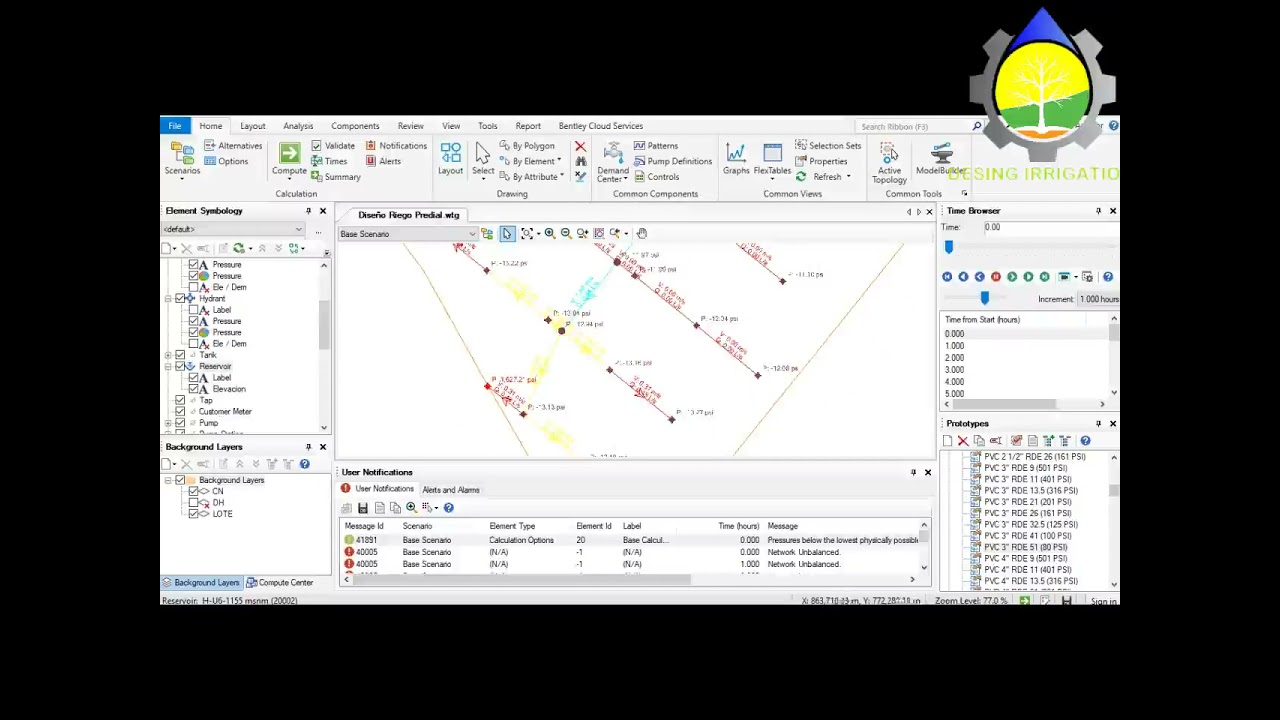Switch to the Layout ribbon tab
The height and width of the screenshot is (720, 1280).
tap(252, 126)
